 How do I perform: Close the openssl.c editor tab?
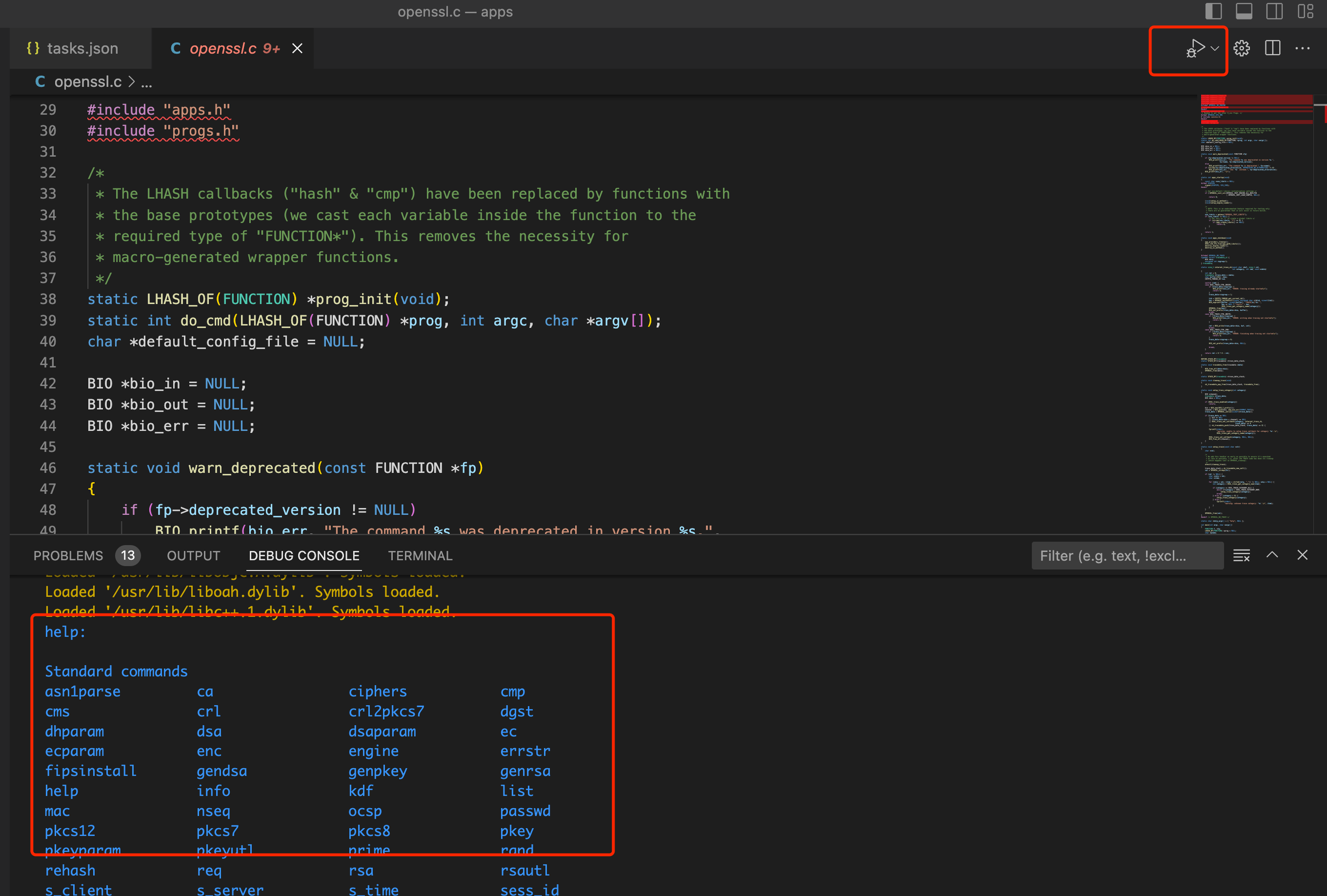click(x=298, y=48)
